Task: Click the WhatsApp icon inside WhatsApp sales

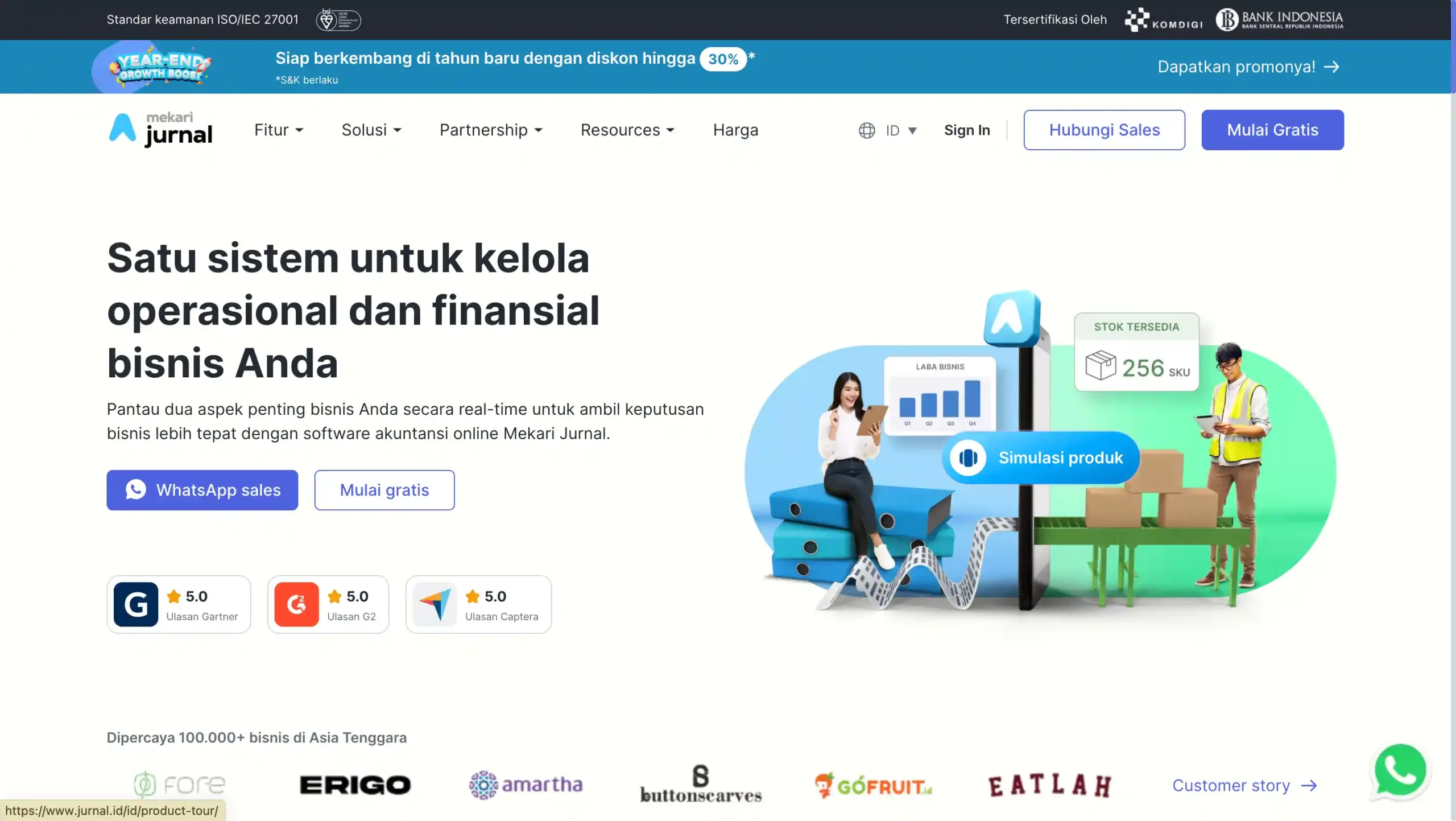Action: (x=136, y=490)
